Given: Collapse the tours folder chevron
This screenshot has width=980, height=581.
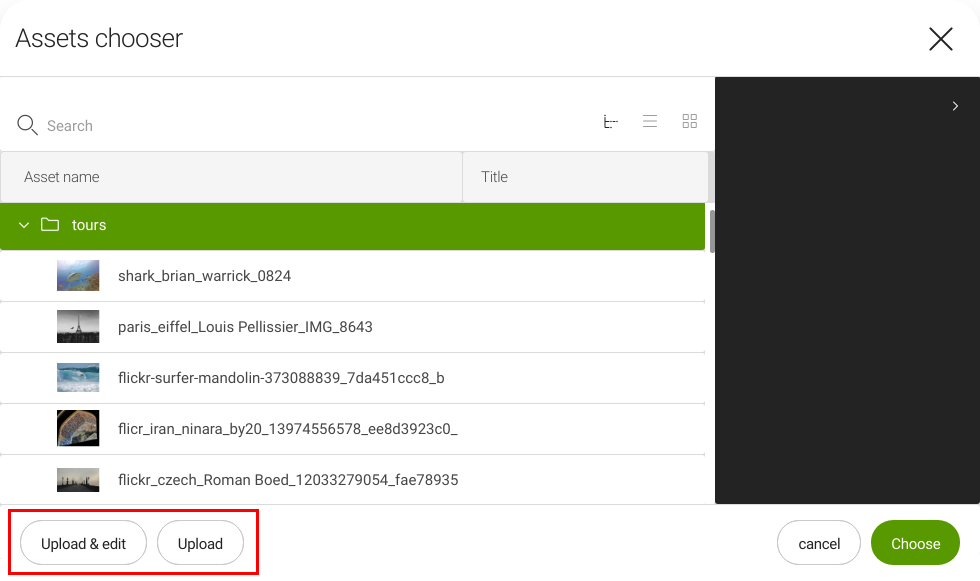Looking at the screenshot, I should coord(24,225).
